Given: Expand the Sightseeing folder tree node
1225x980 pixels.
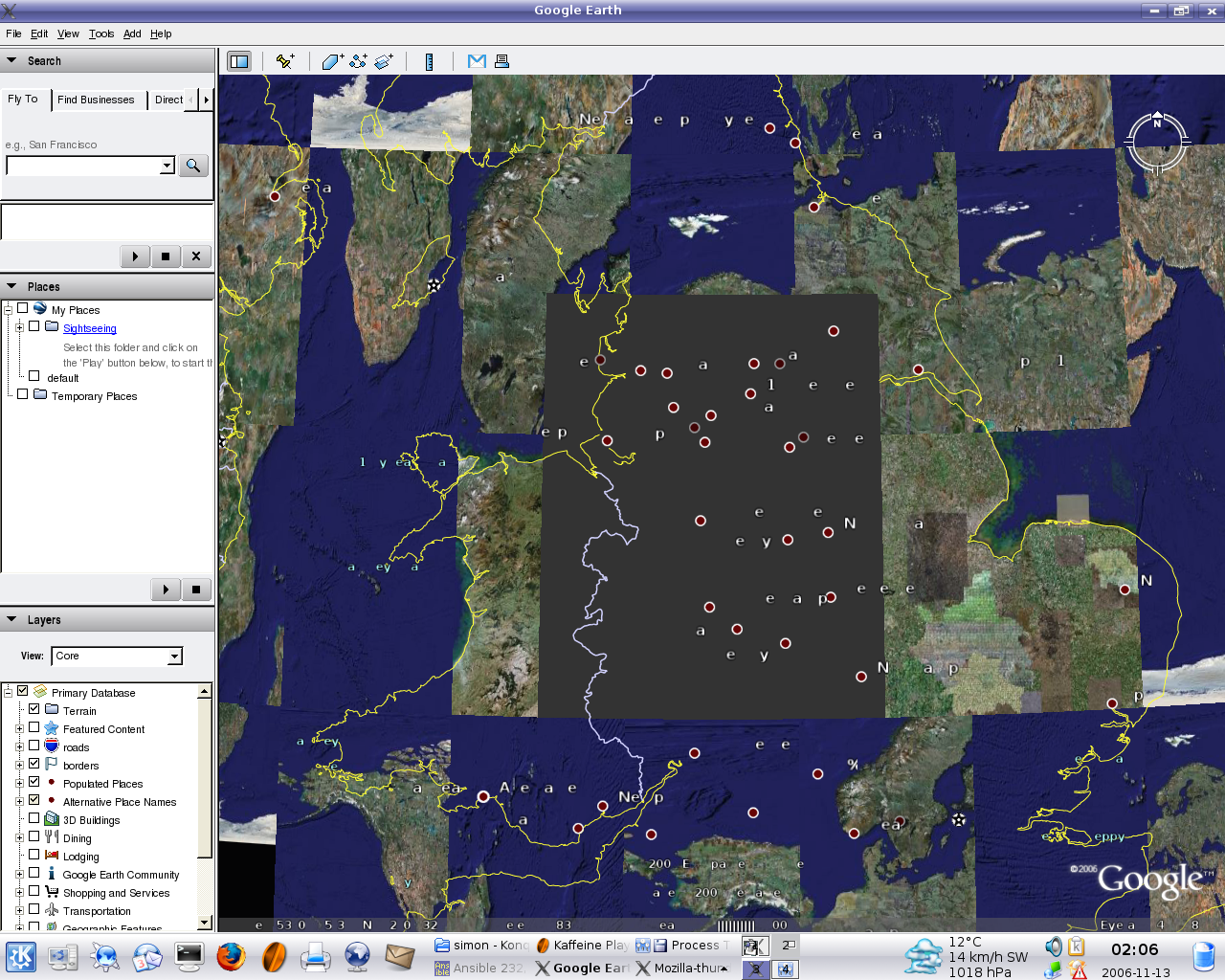Looking at the screenshot, I should 19,327.
